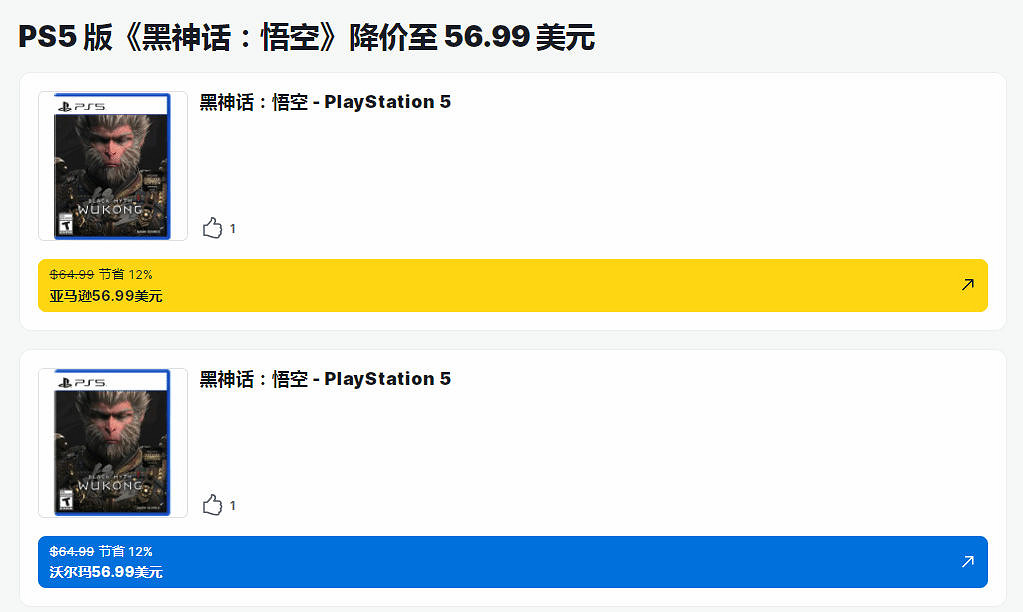Open the first 黑神话：悟空 - PlayStation 5 title
Screen dimensions: 1023x612
(x=325, y=102)
